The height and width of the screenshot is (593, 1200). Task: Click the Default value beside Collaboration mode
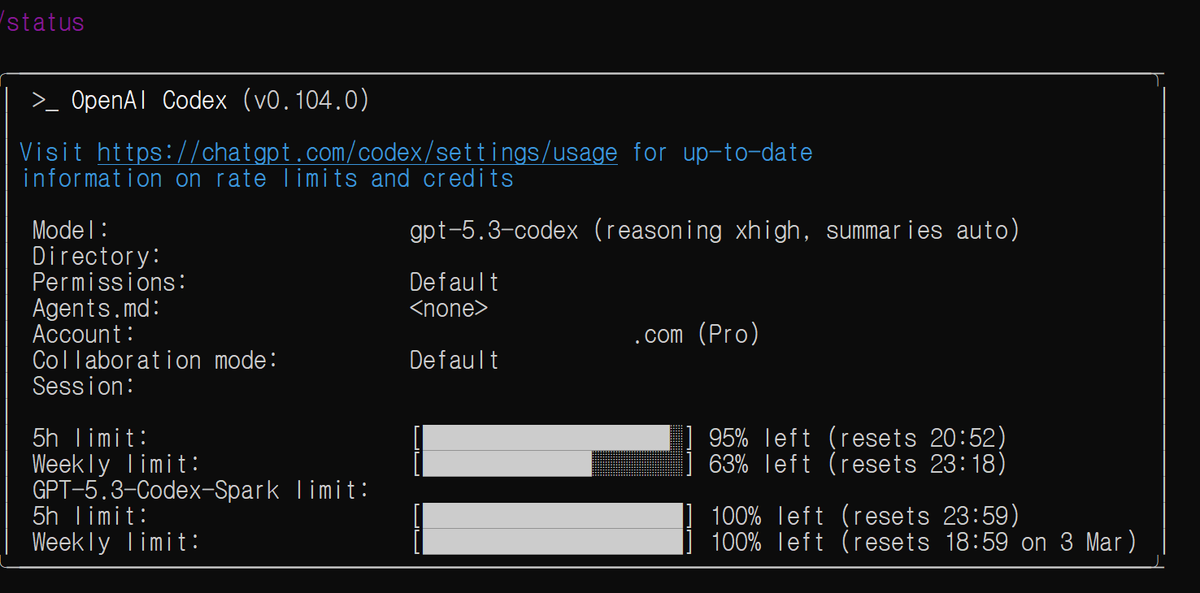(x=454, y=360)
